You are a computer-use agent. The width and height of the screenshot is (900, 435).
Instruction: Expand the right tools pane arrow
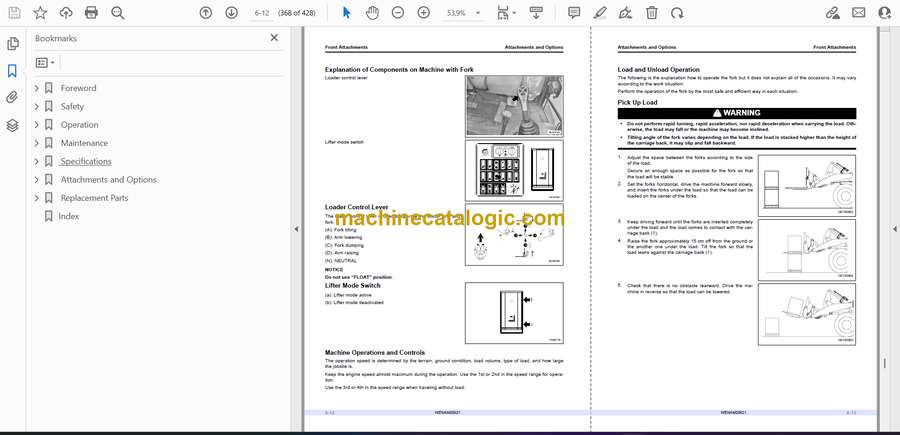tap(894, 229)
